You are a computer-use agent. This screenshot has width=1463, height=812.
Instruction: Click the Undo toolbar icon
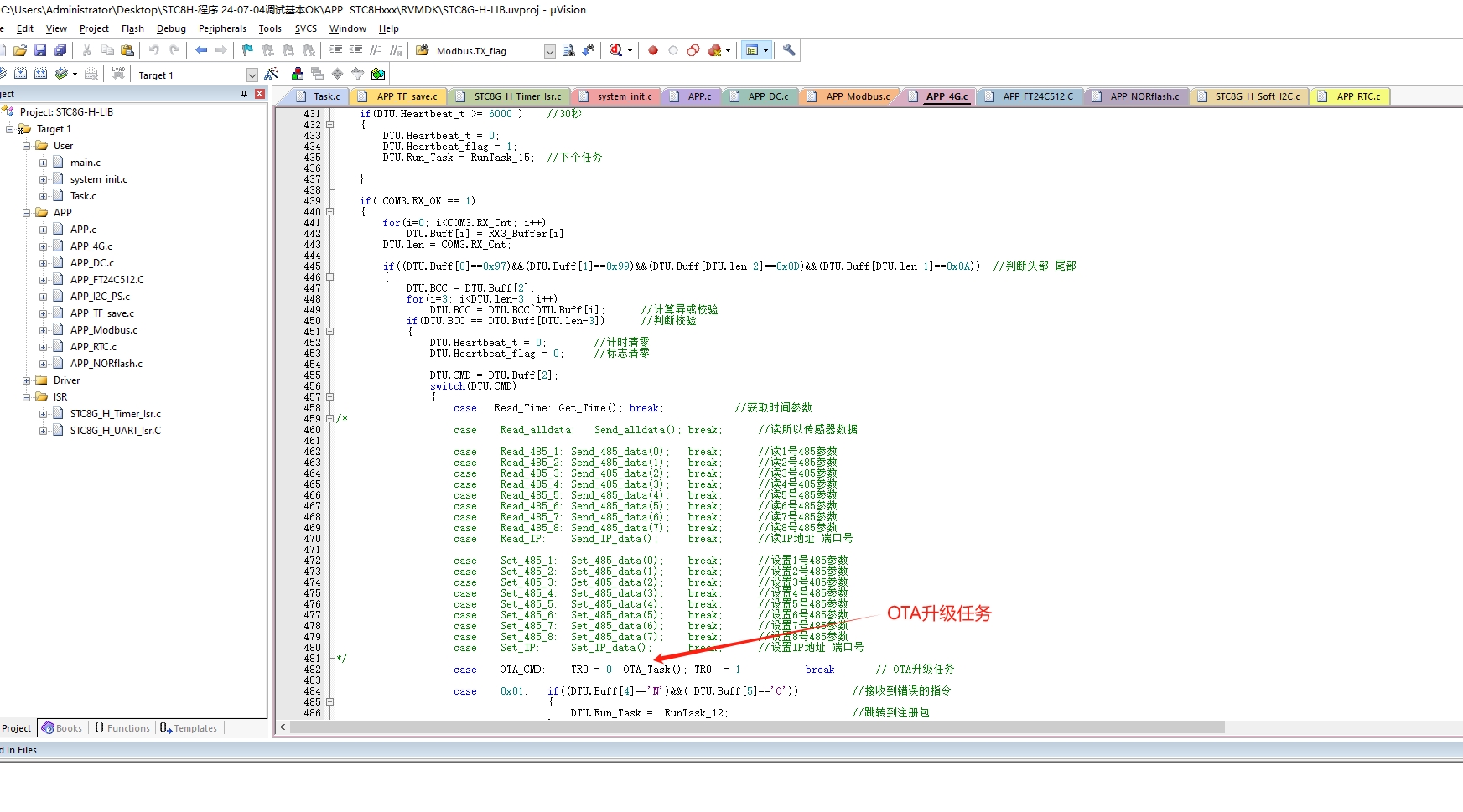click(x=154, y=51)
